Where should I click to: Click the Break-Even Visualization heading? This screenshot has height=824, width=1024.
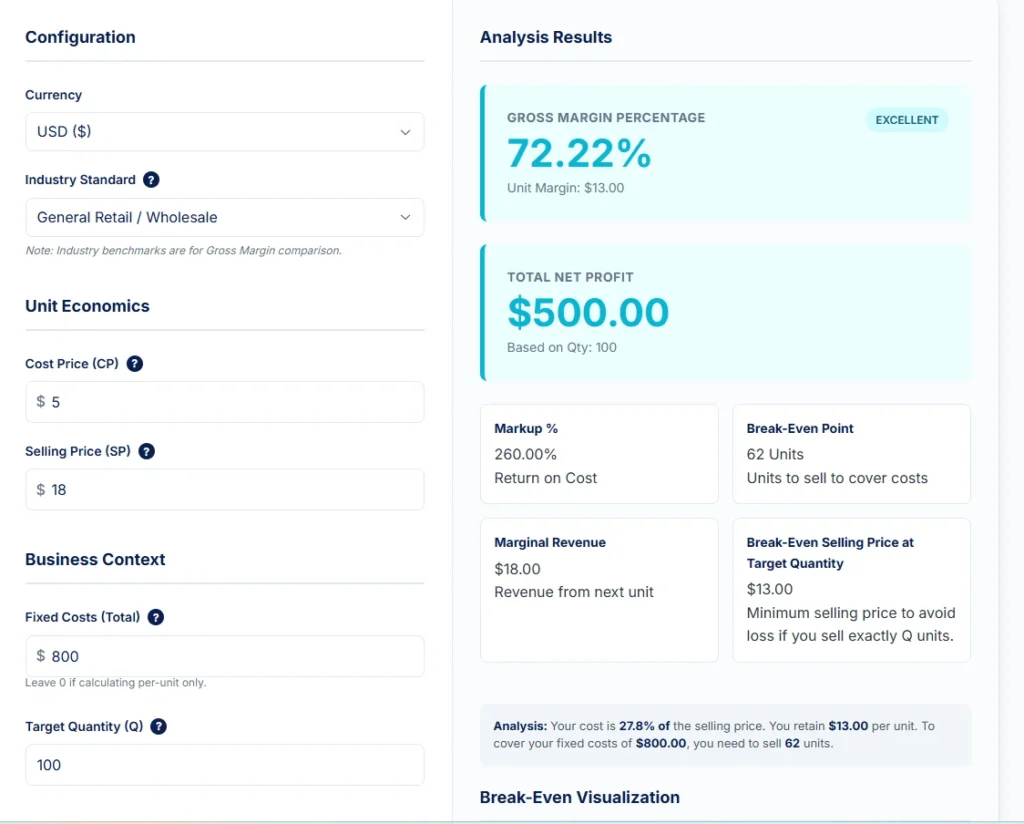pyautogui.click(x=579, y=797)
